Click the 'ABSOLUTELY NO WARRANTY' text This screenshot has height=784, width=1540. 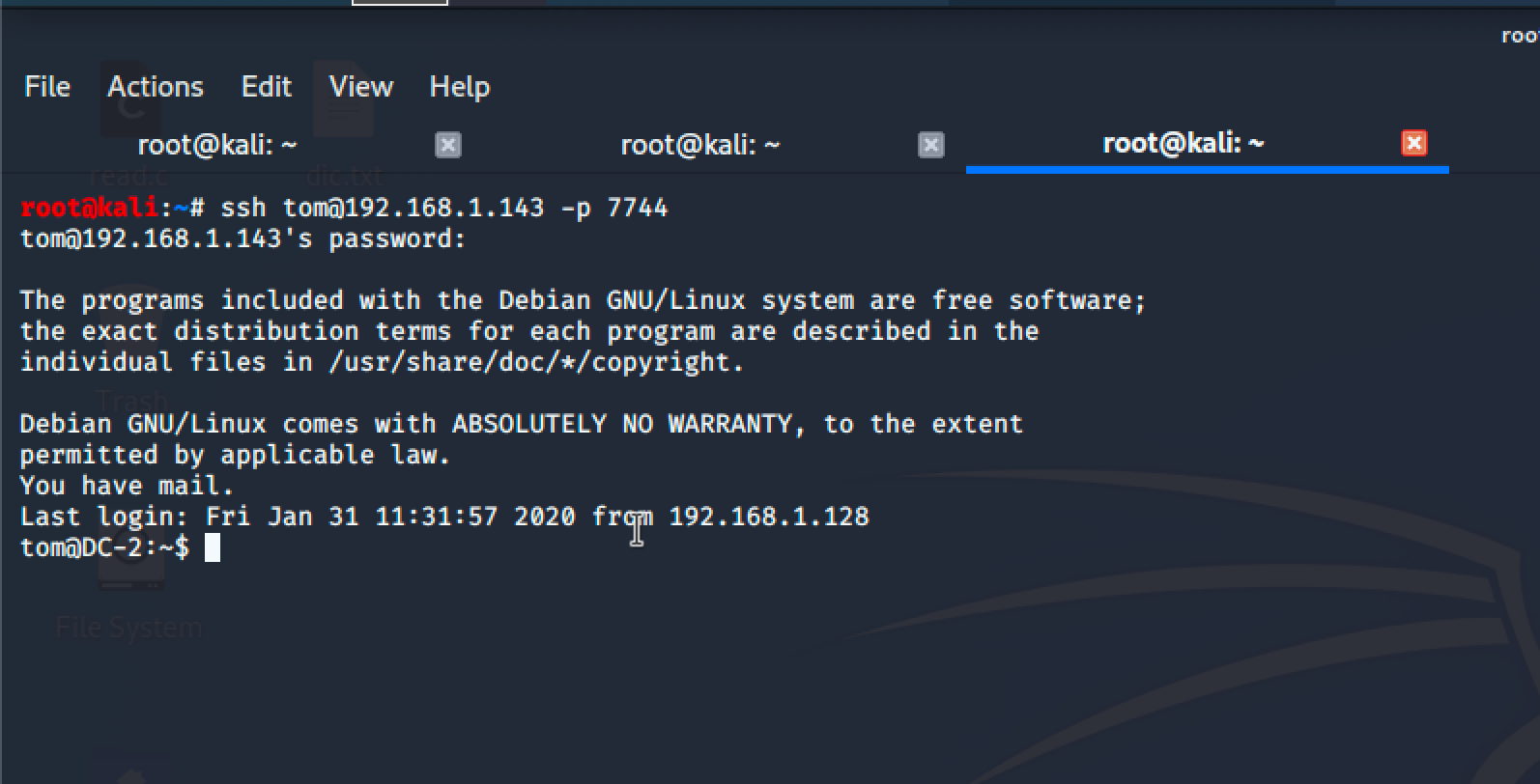[621, 424]
